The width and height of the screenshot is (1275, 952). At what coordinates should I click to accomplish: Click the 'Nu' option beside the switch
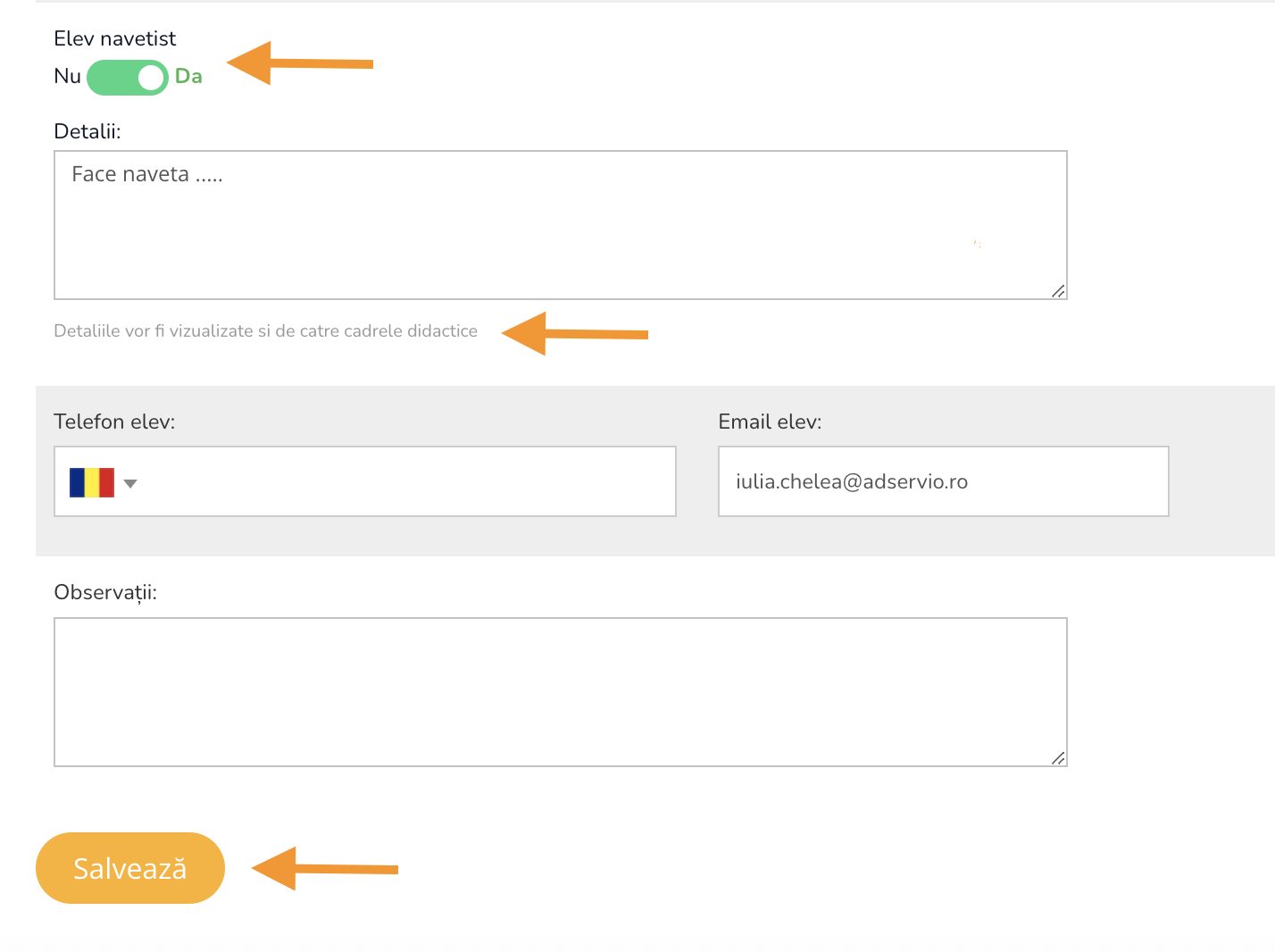67,77
